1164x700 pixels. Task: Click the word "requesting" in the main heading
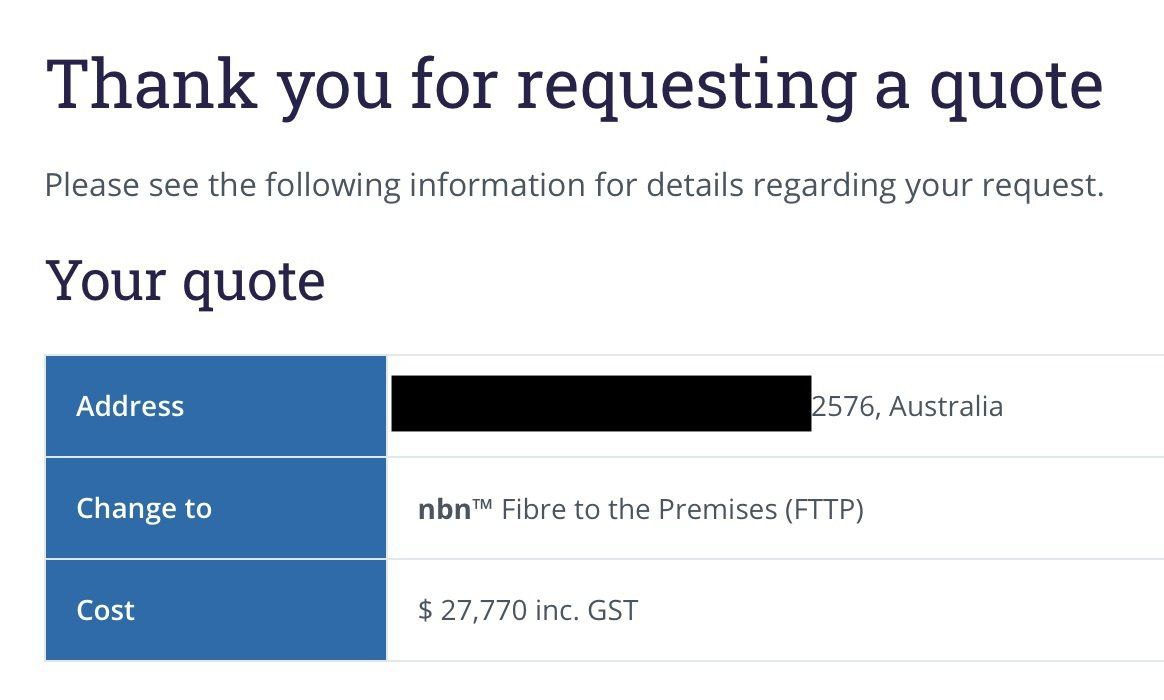[x=687, y=88]
